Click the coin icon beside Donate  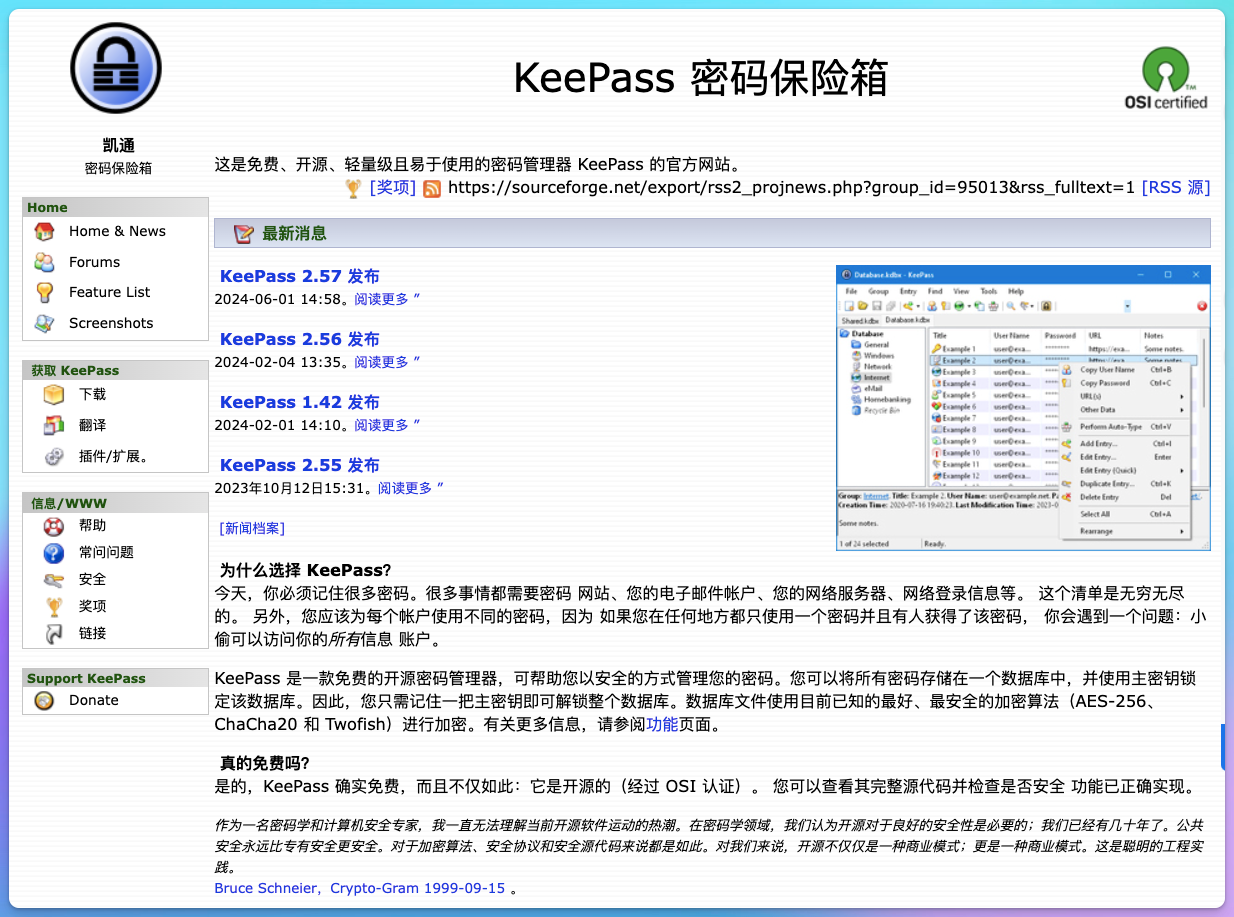(44, 701)
